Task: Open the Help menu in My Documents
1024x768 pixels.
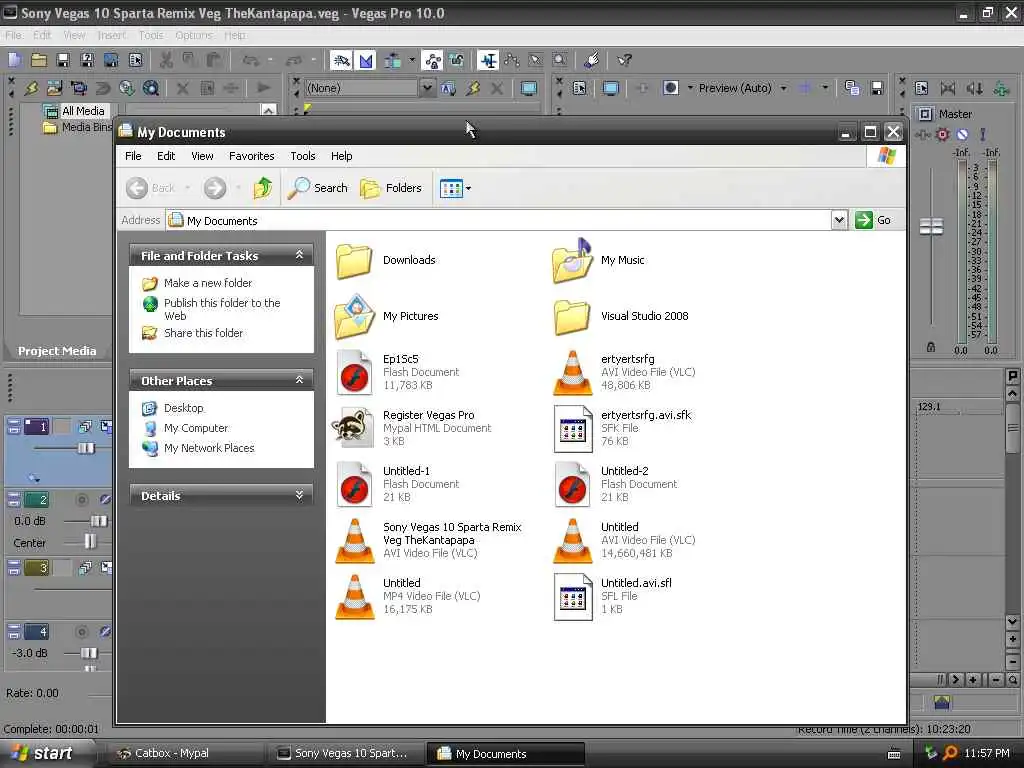Action: (342, 156)
